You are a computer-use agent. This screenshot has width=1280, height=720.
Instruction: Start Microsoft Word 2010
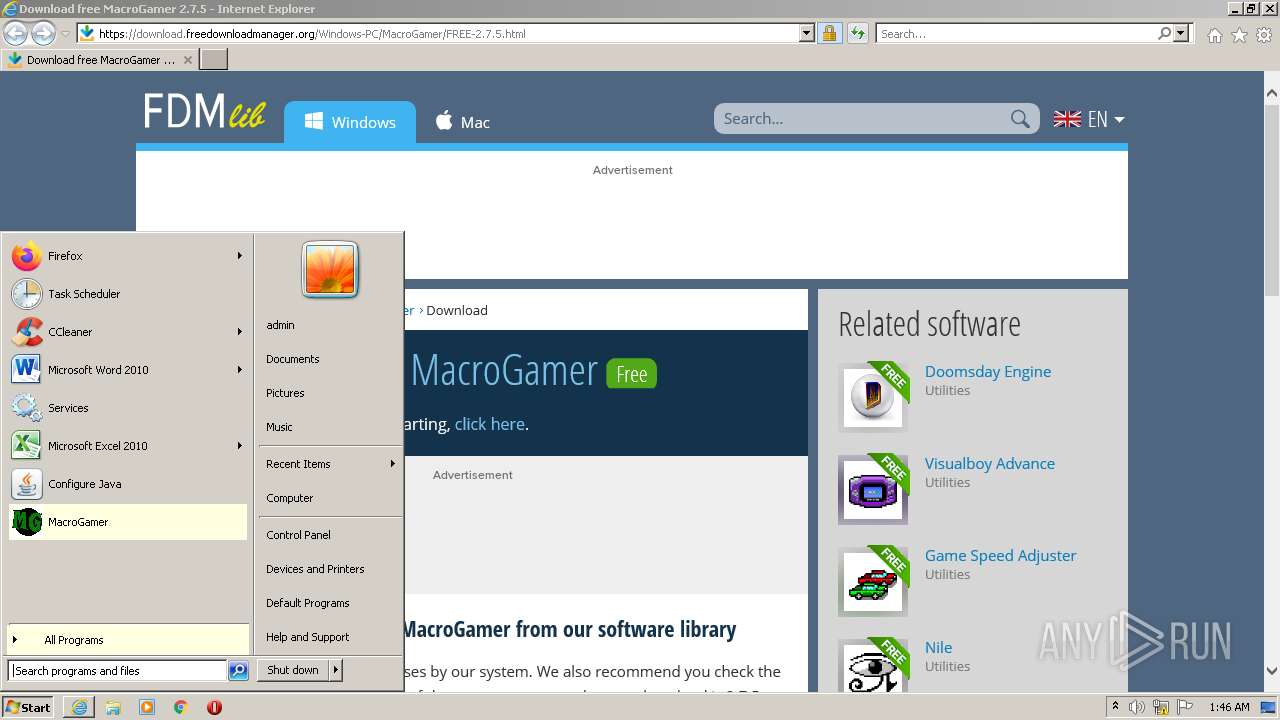tap(127, 370)
